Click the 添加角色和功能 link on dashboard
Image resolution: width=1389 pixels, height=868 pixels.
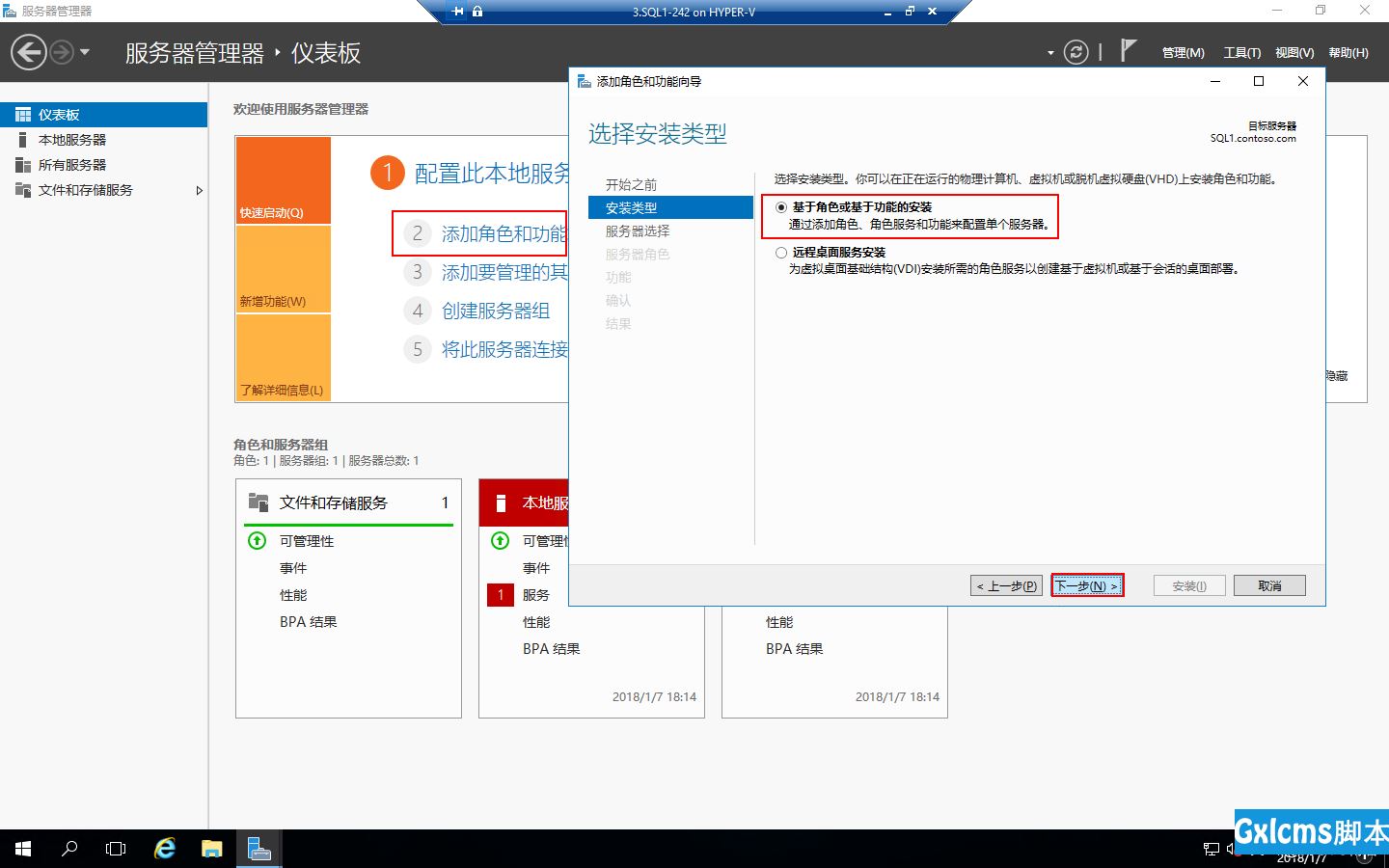pos(504,233)
